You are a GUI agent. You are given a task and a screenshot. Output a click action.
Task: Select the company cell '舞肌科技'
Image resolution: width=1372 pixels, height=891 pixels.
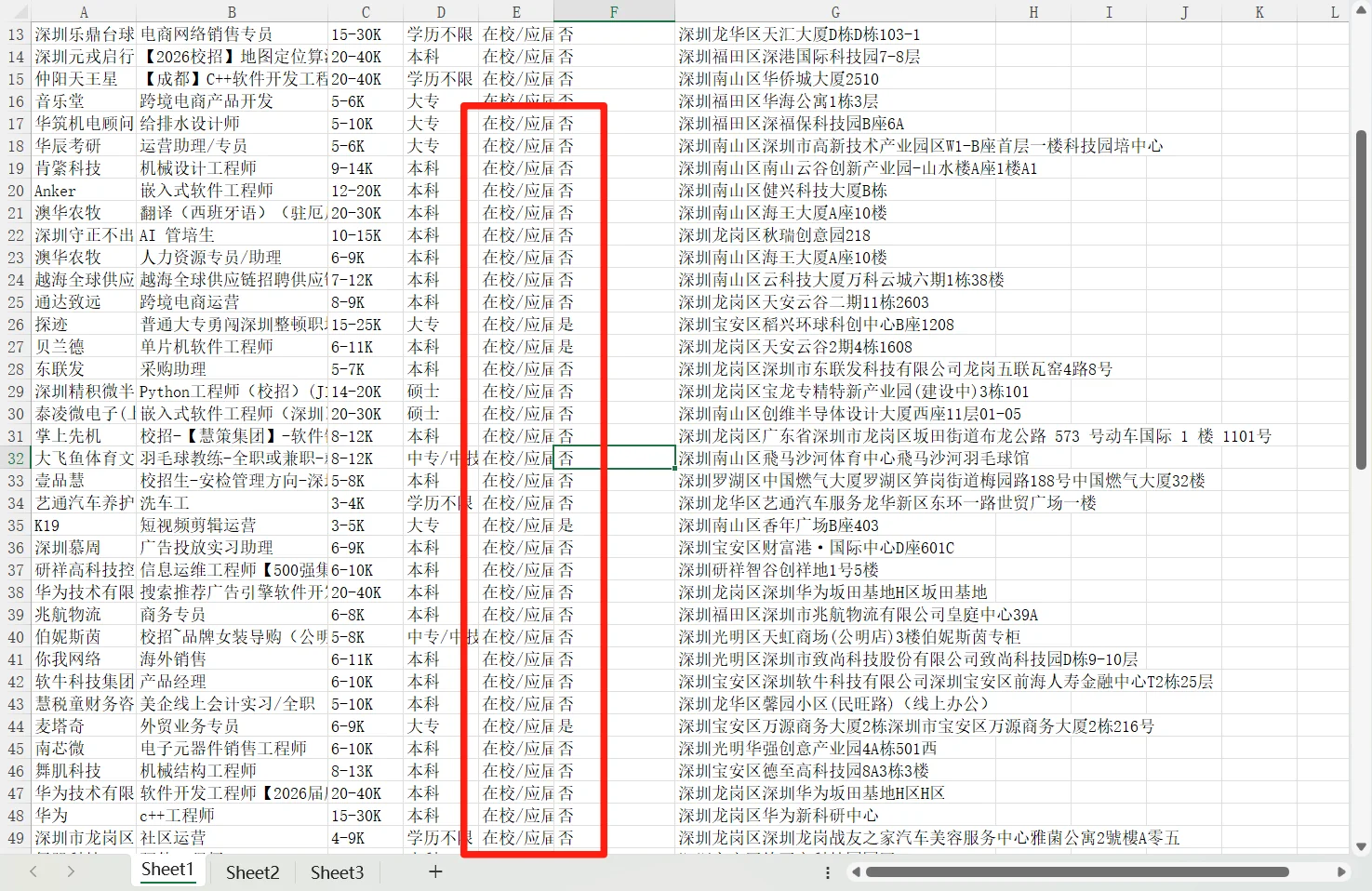tap(84, 771)
